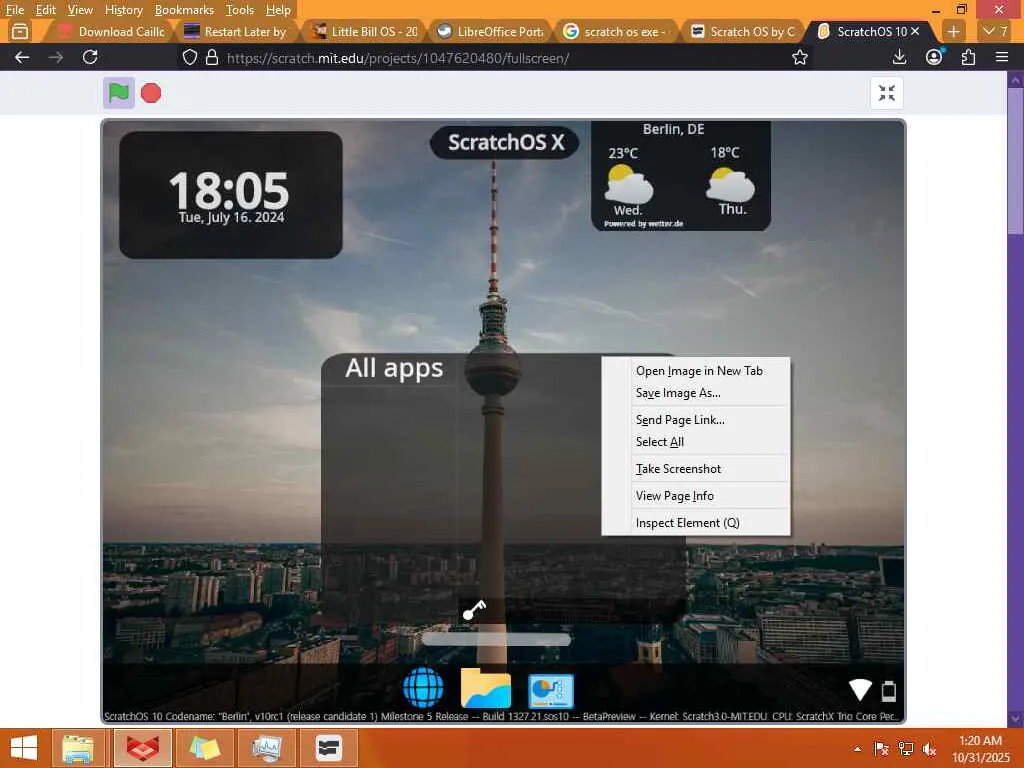Mute volume icon in system tray
Image resolution: width=1024 pixels, height=768 pixels.
point(929,749)
